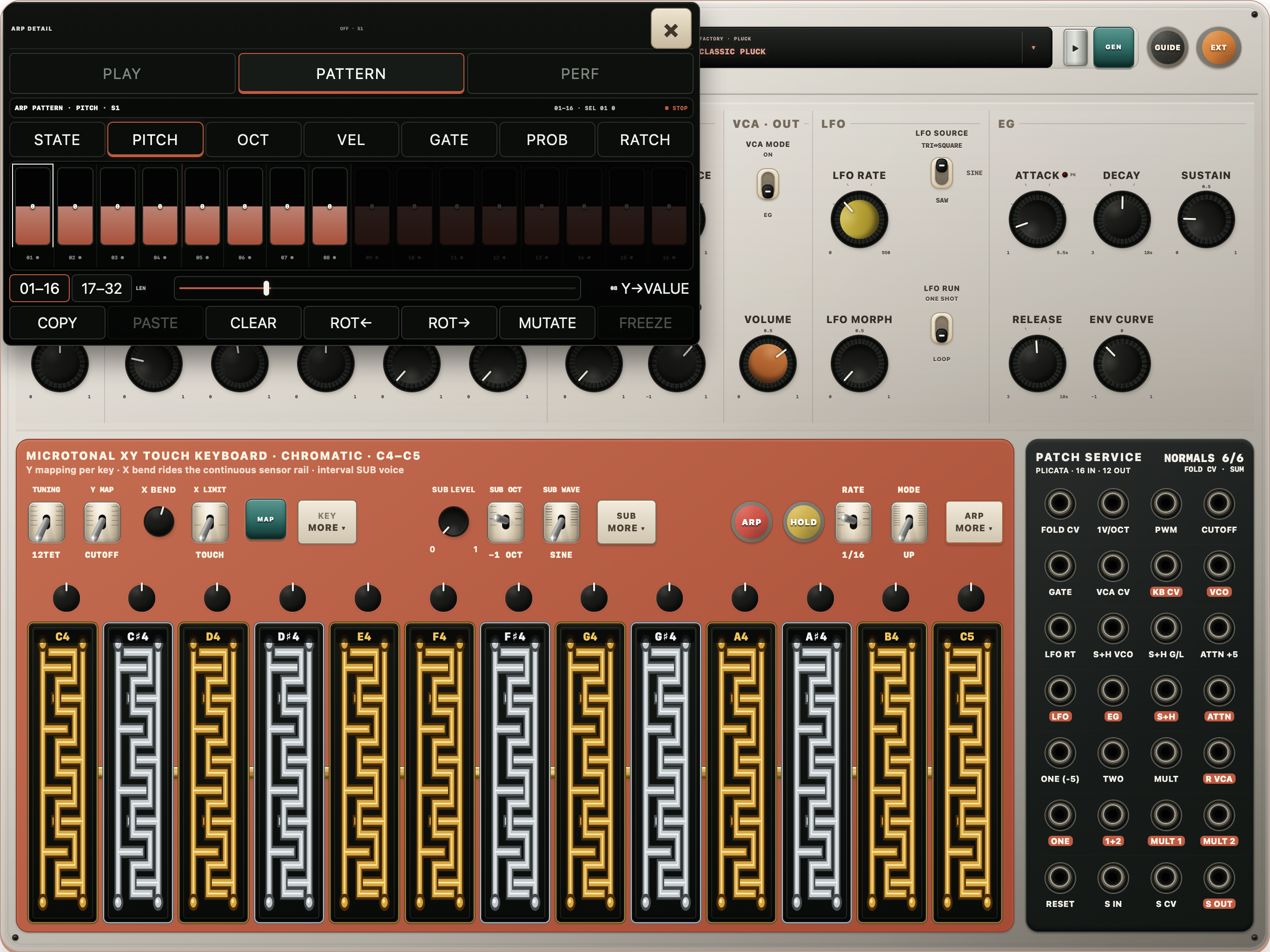Click the GATE patch jack
1270x952 pixels.
pyautogui.click(x=1059, y=566)
